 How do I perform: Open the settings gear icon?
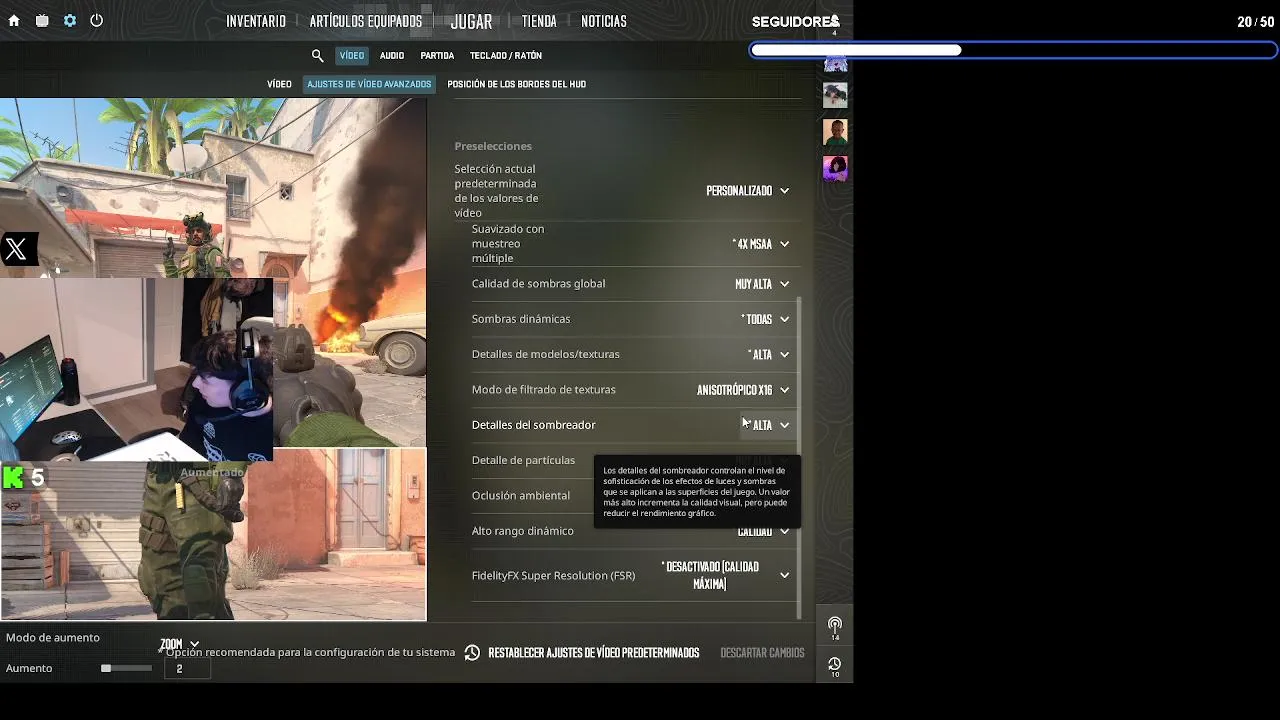[69, 20]
